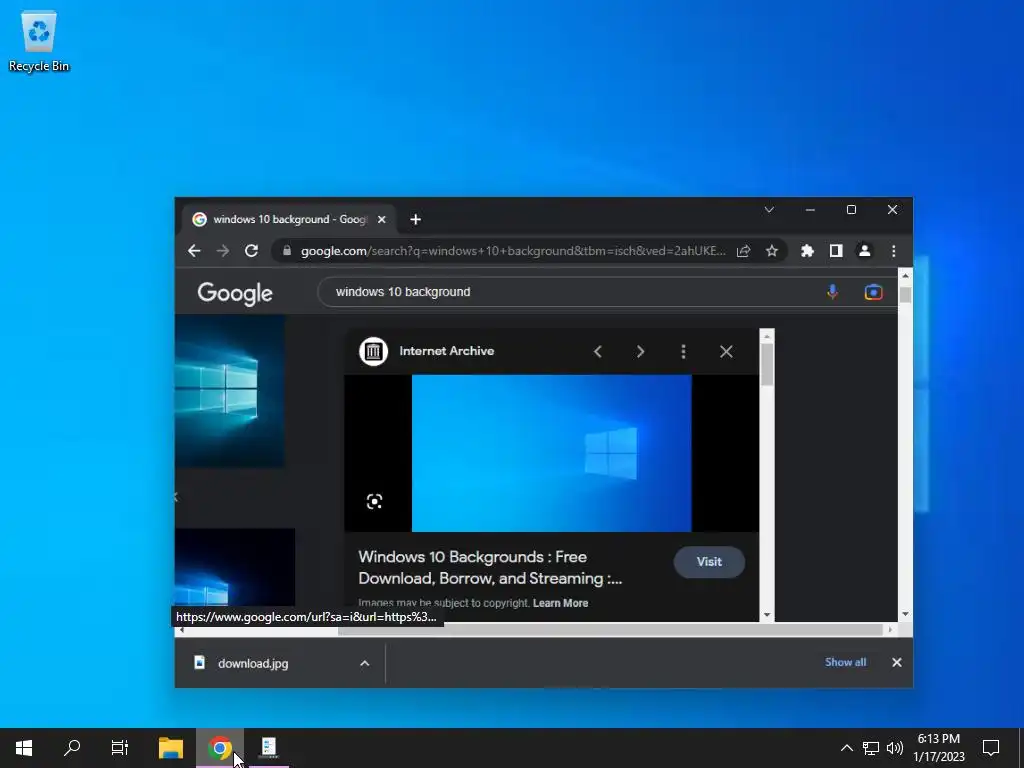Open network status tray icon
The width and height of the screenshot is (1024, 768).
pyautogui.click(x=871, y=748)
